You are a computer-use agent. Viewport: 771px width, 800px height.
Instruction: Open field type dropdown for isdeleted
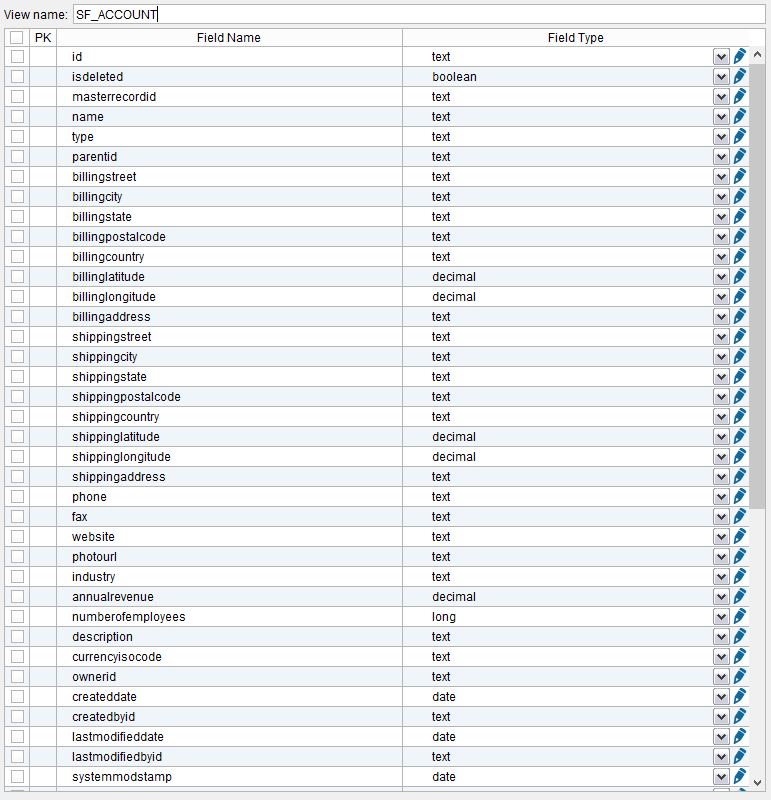coord(721,77)
